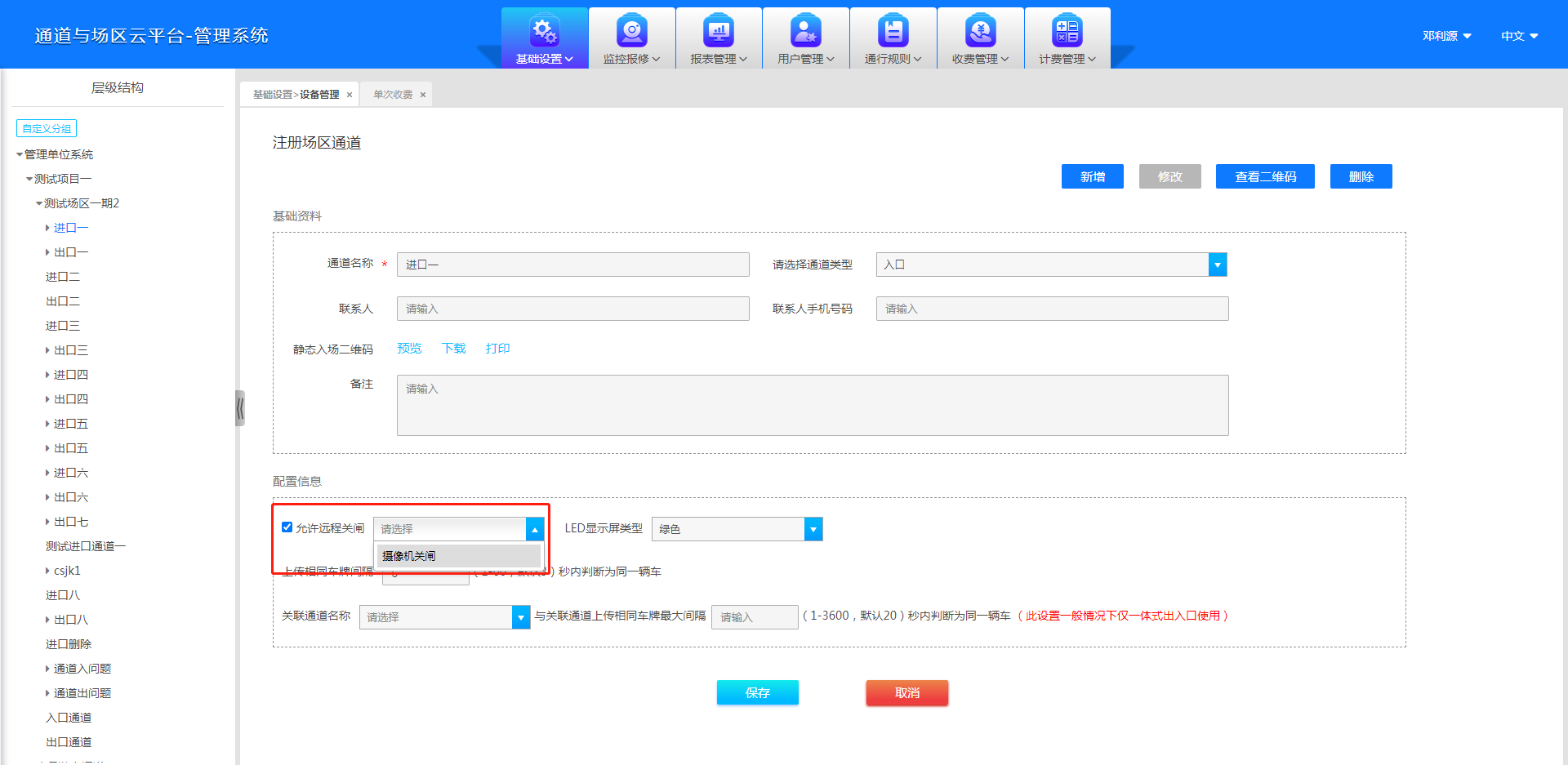Click the 保存 button
1568x765 pixels.
757,692
